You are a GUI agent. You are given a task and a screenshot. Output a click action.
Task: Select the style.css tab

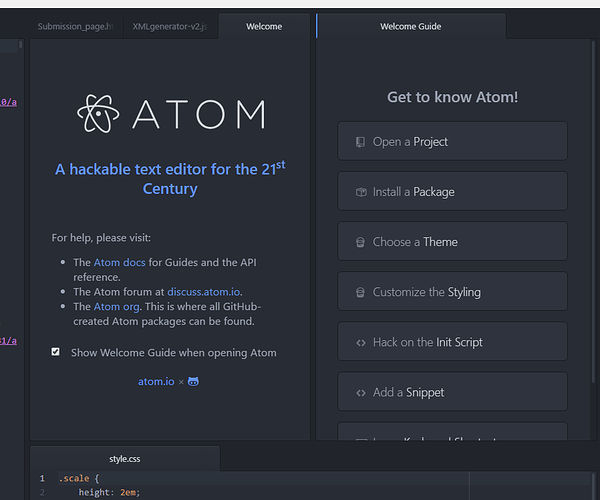click(125, 459)
